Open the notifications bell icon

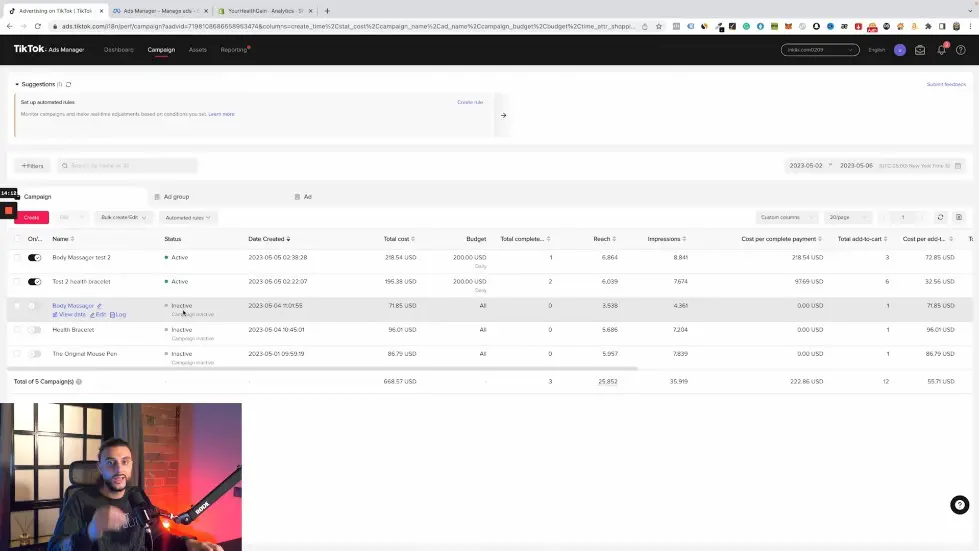[942, 50]
